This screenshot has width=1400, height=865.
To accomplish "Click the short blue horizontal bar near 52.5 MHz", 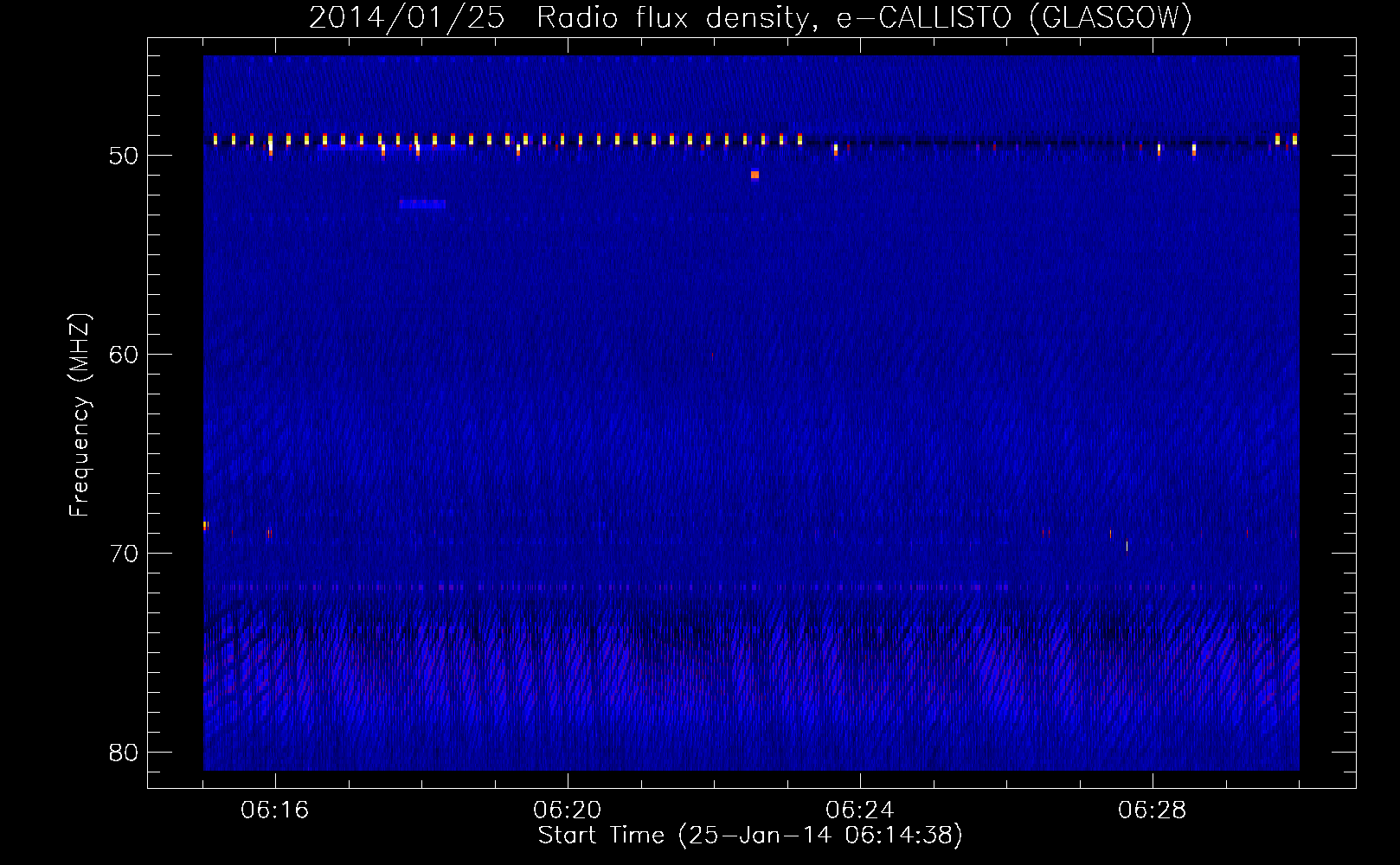I will [423, 204].
